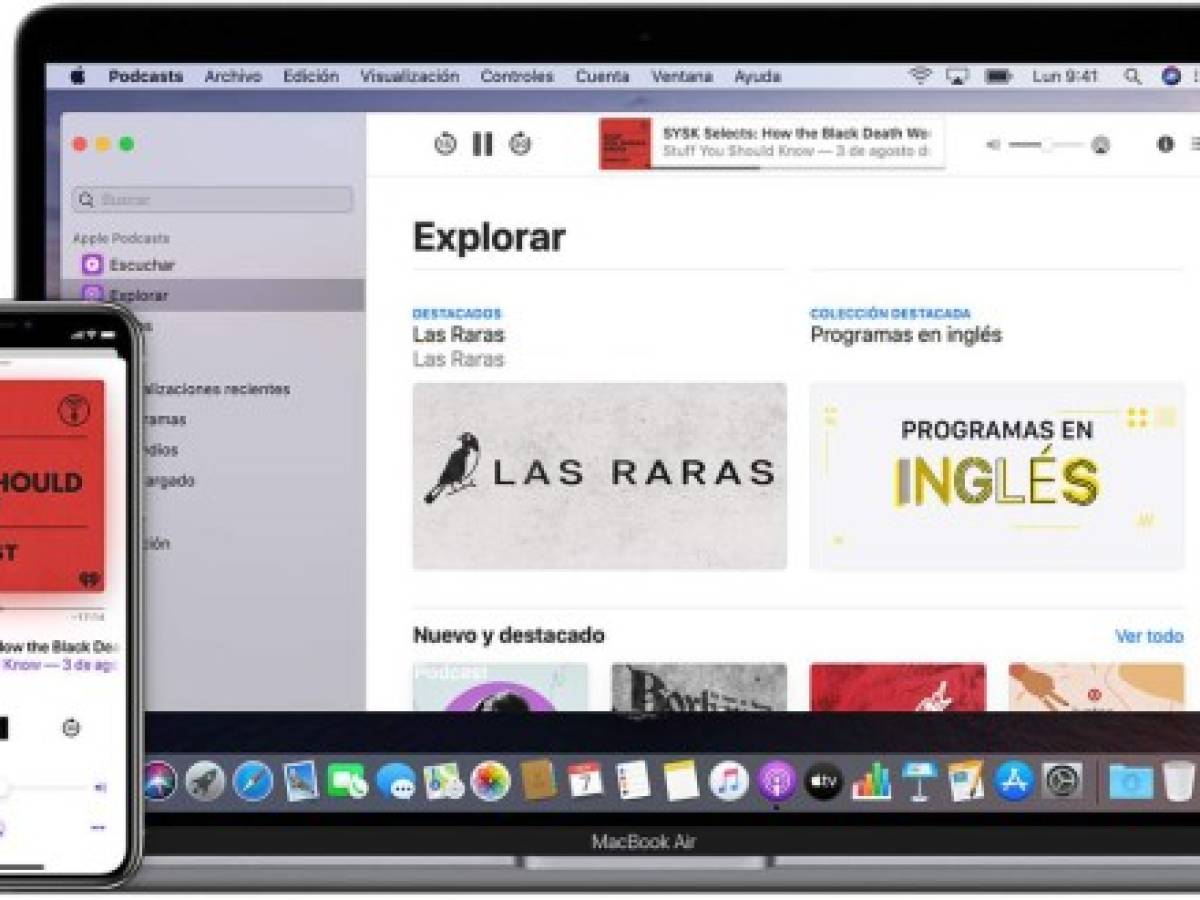Open Mail from the Dock

click(301, 780)
